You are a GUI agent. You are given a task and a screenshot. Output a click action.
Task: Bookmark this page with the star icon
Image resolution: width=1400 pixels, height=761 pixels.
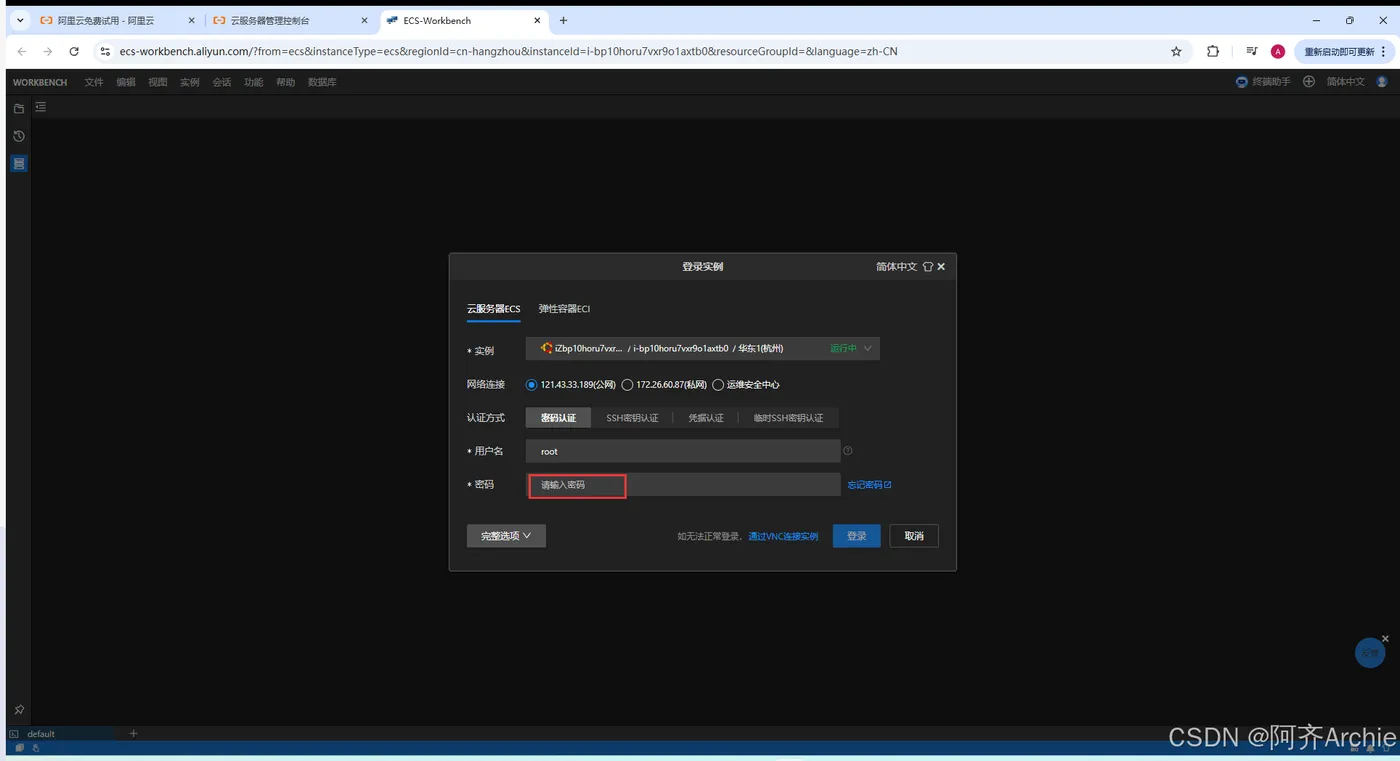pyautogui.click(x=1176, y=51)
